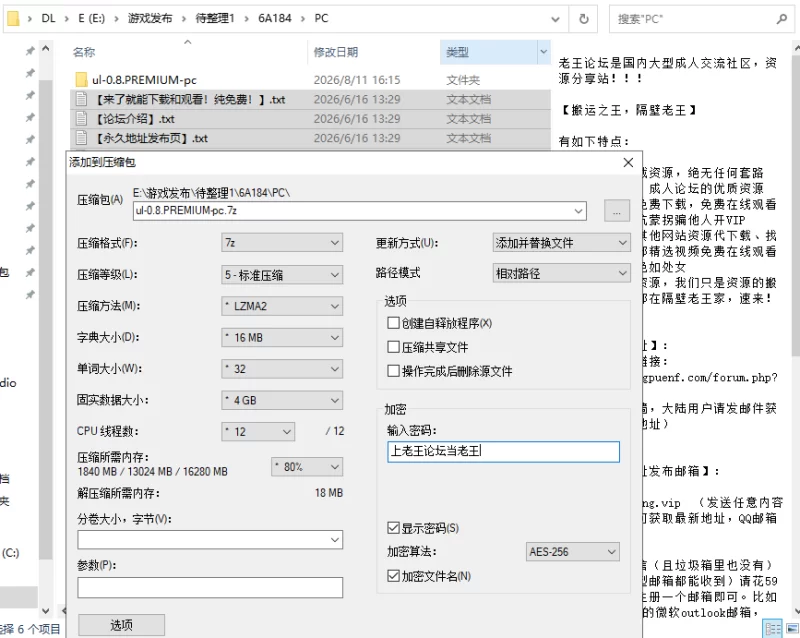Click the 【永久地址发布页】.txt file icon
The width and height of the screenshot is (800, 638).
81,138
